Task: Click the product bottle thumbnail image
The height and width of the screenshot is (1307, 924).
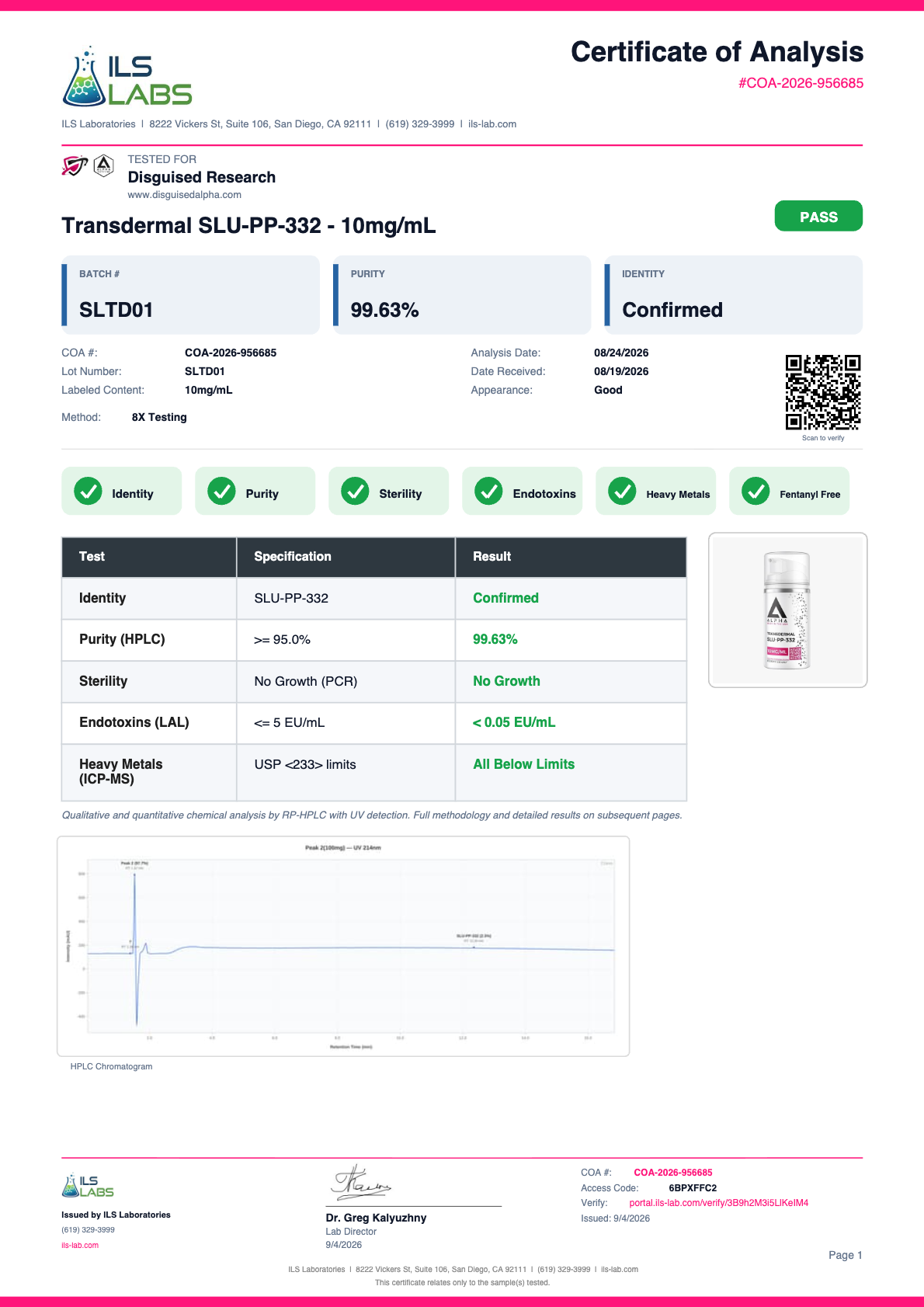Action: [x=787, y=610]
